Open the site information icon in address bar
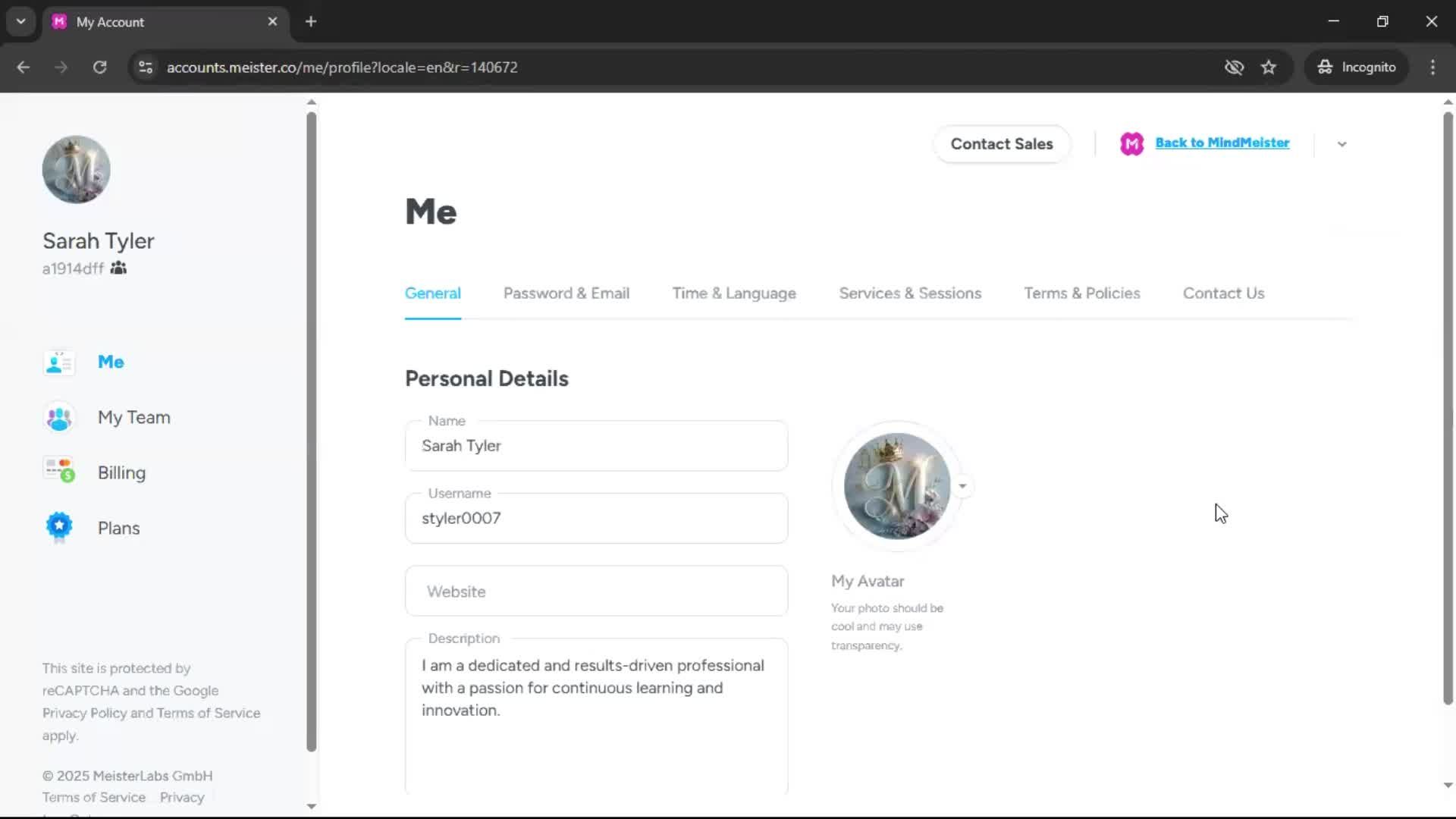The image size is (1456, 819). point(146,67)
